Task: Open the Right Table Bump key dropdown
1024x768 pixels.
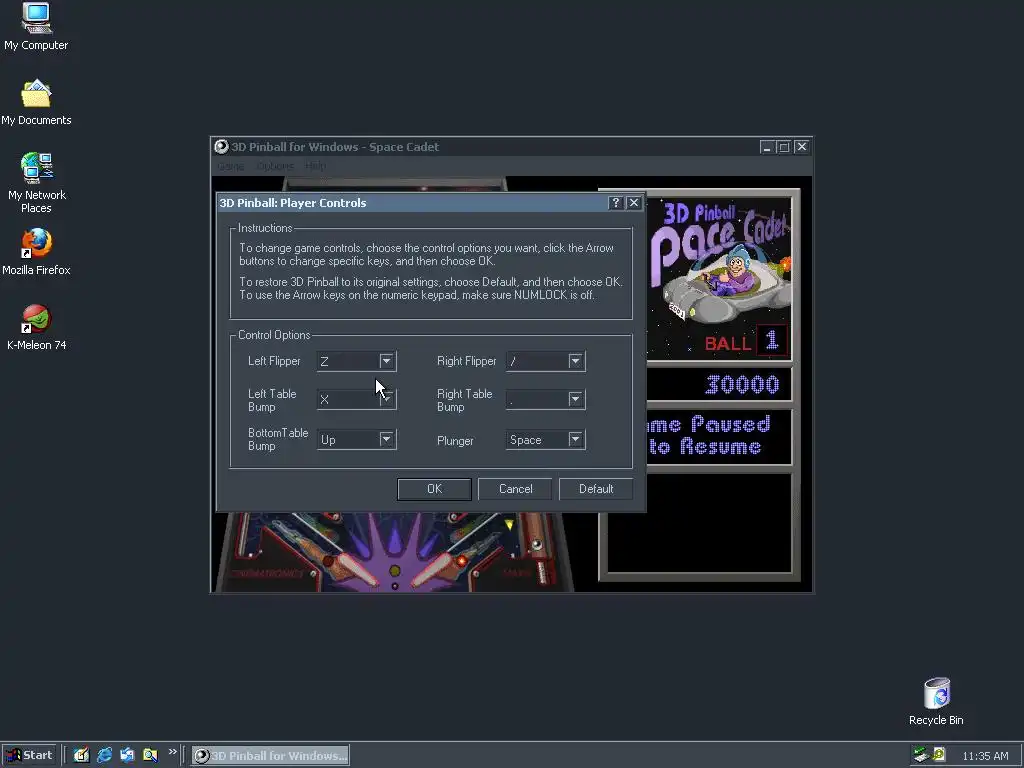Action: click(x=575, y=400)
